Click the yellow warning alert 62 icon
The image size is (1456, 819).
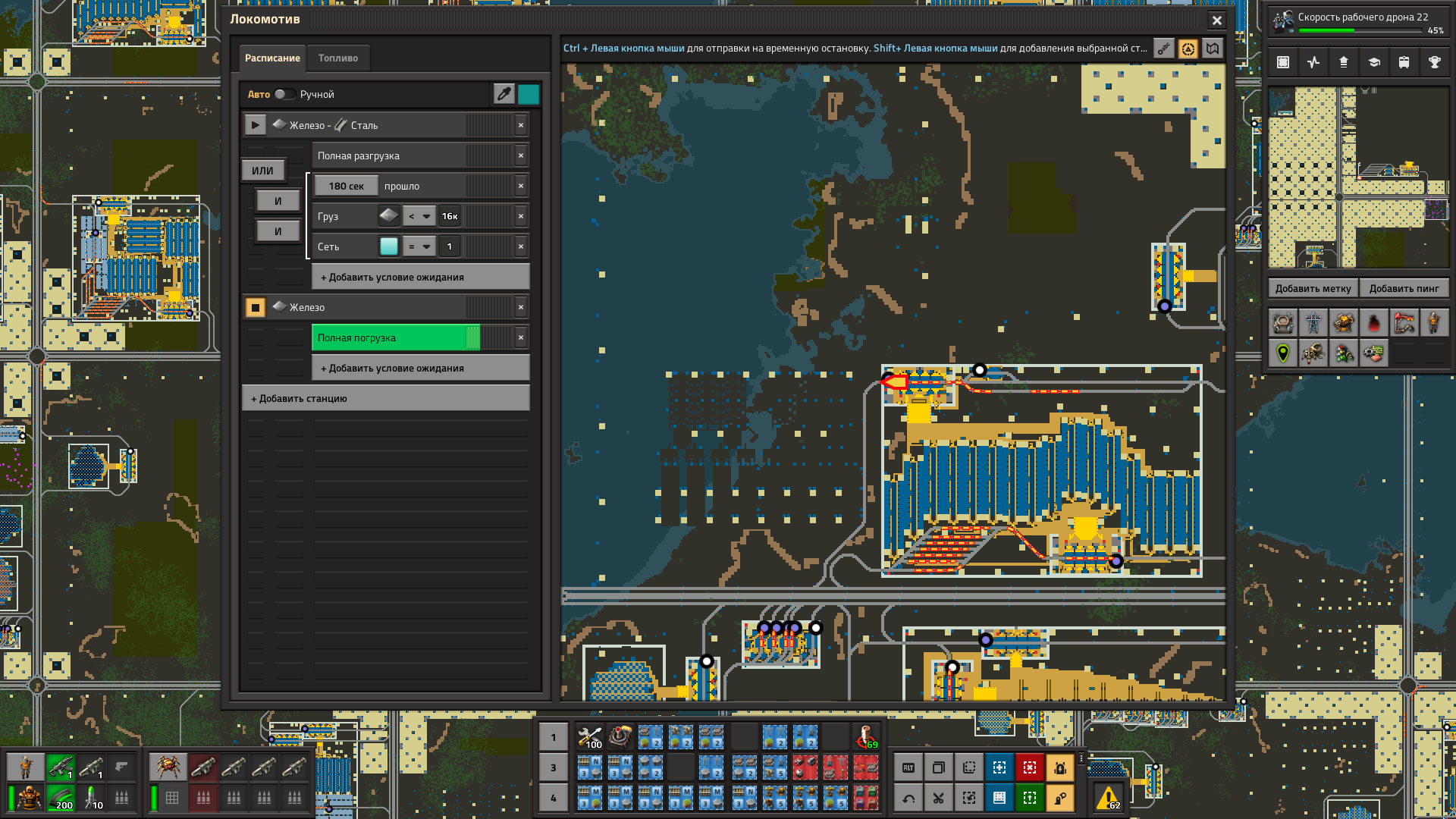pos(1109,798)
